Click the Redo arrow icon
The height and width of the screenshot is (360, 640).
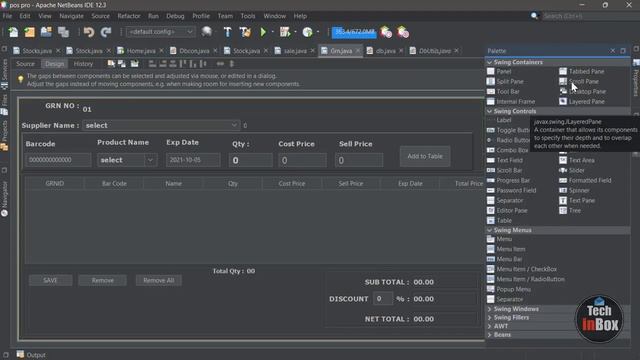pos(106,32)
